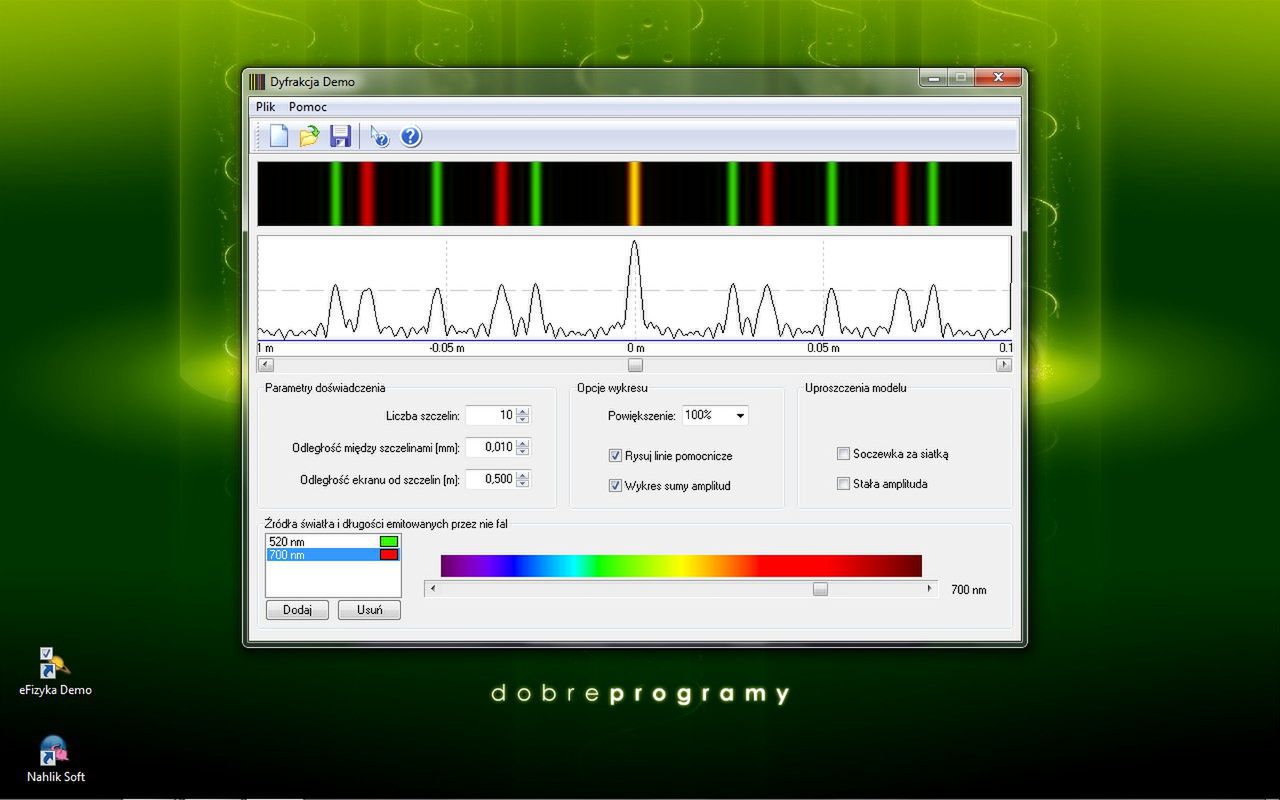1280x800 pixels.
Task: Open the Plik menu
Action: pos(265,107)
